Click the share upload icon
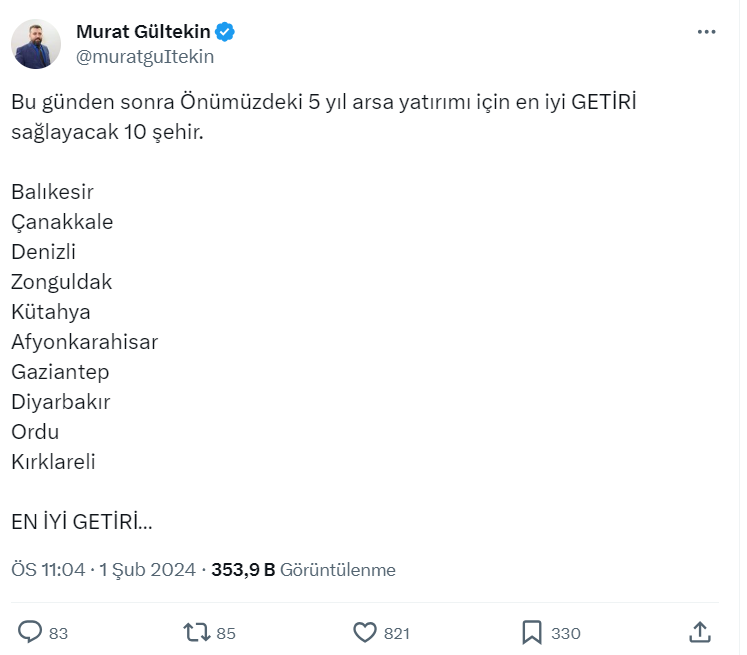This screenshot has width=747, height=655. coord(700,632)
